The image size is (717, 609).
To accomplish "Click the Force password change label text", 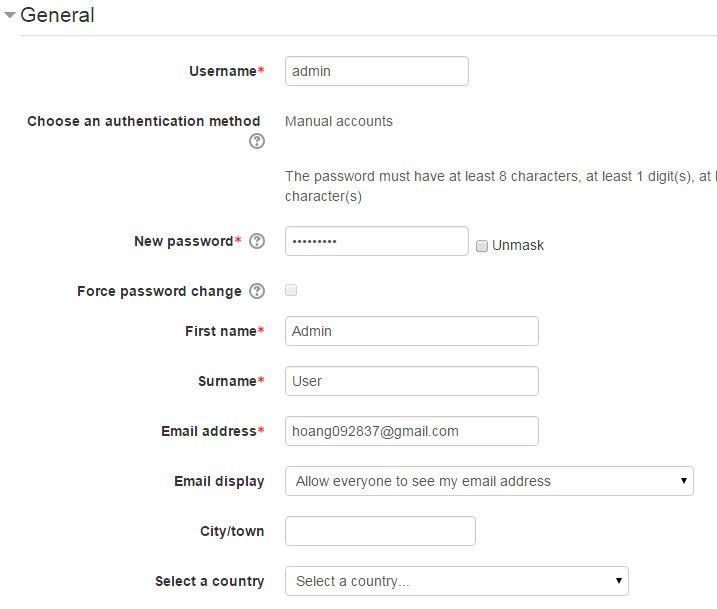I will (159, 291).
